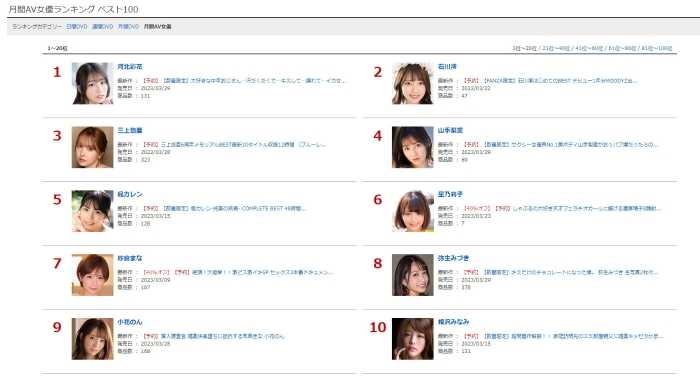700x376 pixels.
Task: Go to ranks 41–60 page link
Action: pyautogui.click(x=589, y=48)
